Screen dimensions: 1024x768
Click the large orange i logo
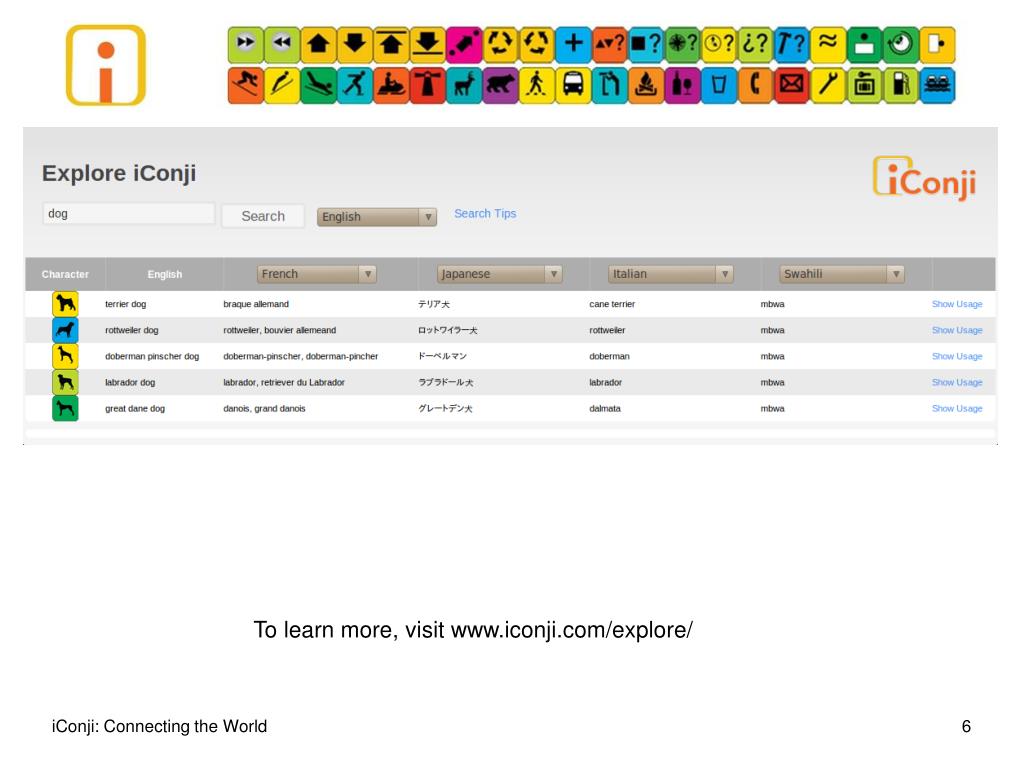(x=106, y=65)
